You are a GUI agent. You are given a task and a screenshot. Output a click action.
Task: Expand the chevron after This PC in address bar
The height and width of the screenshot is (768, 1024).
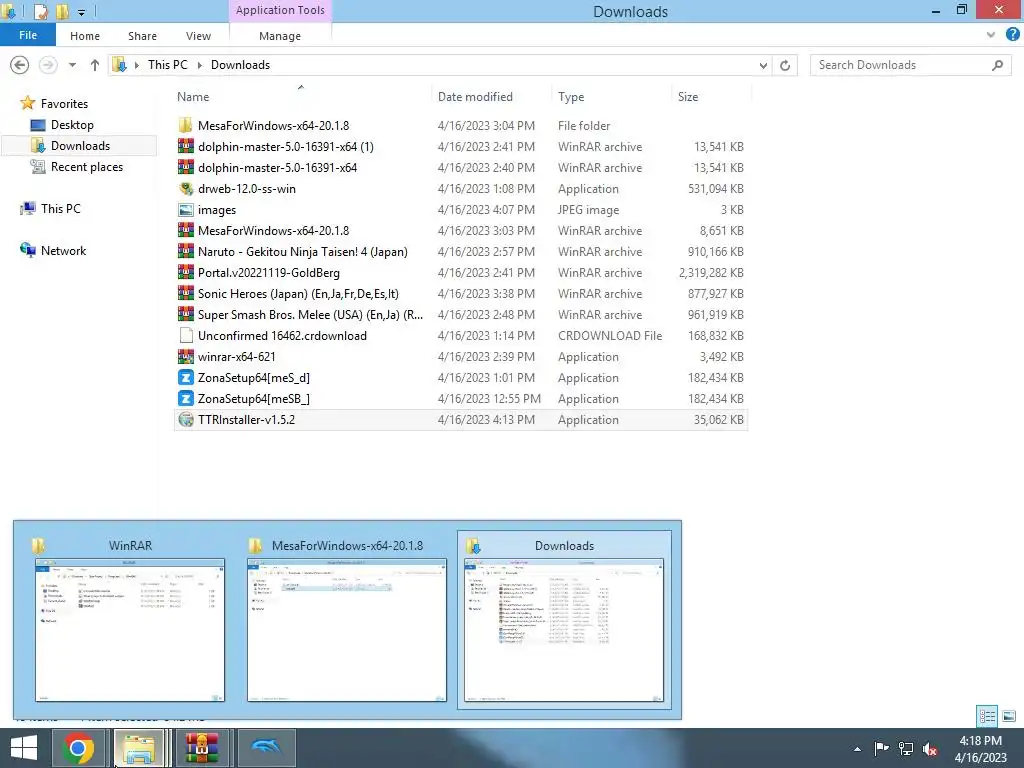[x=200, y=65]
